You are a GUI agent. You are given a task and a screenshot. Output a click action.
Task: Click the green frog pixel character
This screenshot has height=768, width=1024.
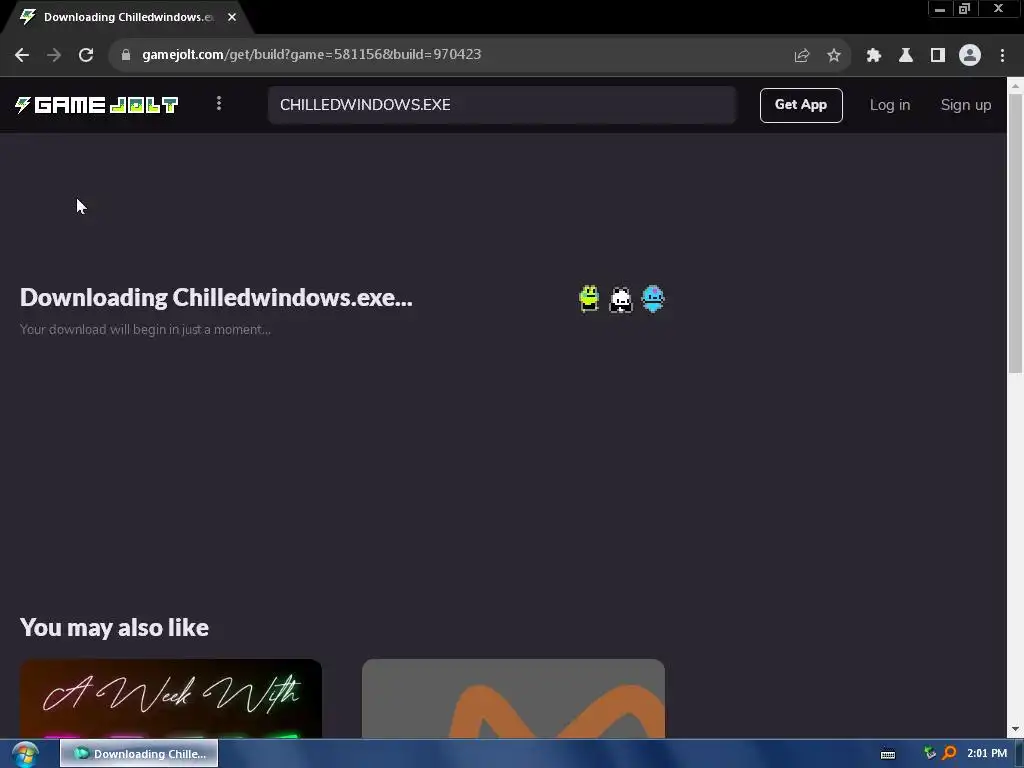click(589, 299)
